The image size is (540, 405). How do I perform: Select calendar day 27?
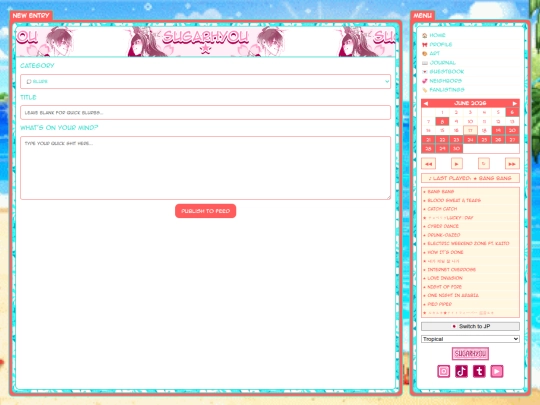point(512,139)
